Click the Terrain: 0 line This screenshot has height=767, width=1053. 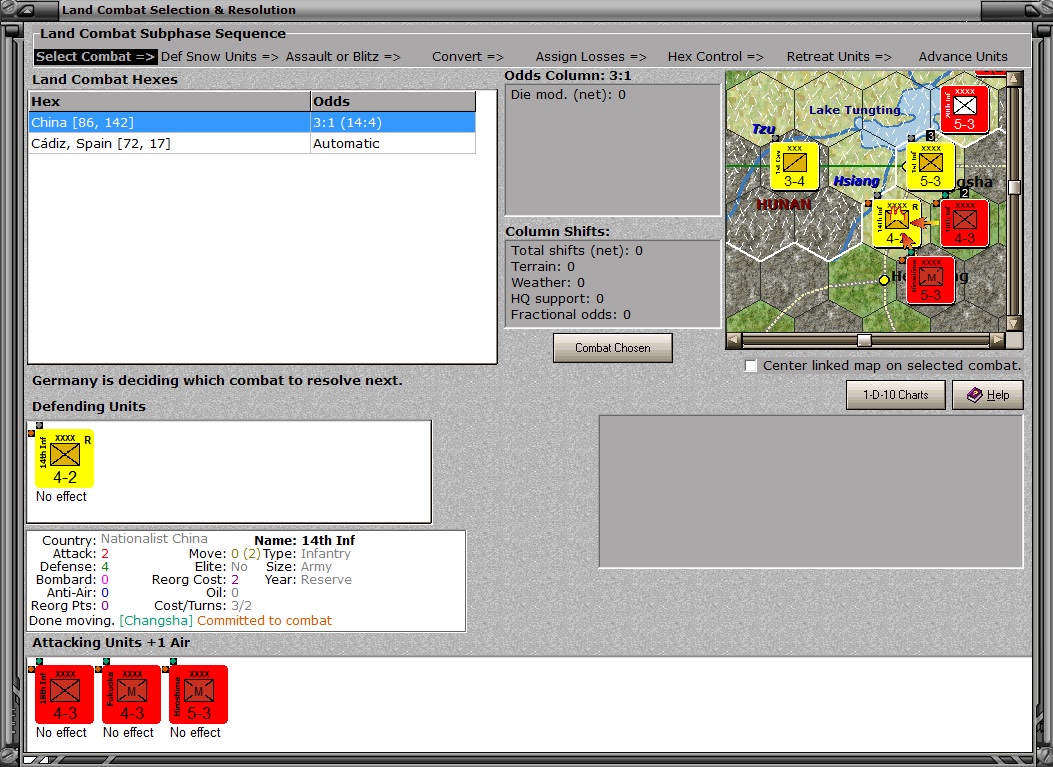click(x=543, y=267)
